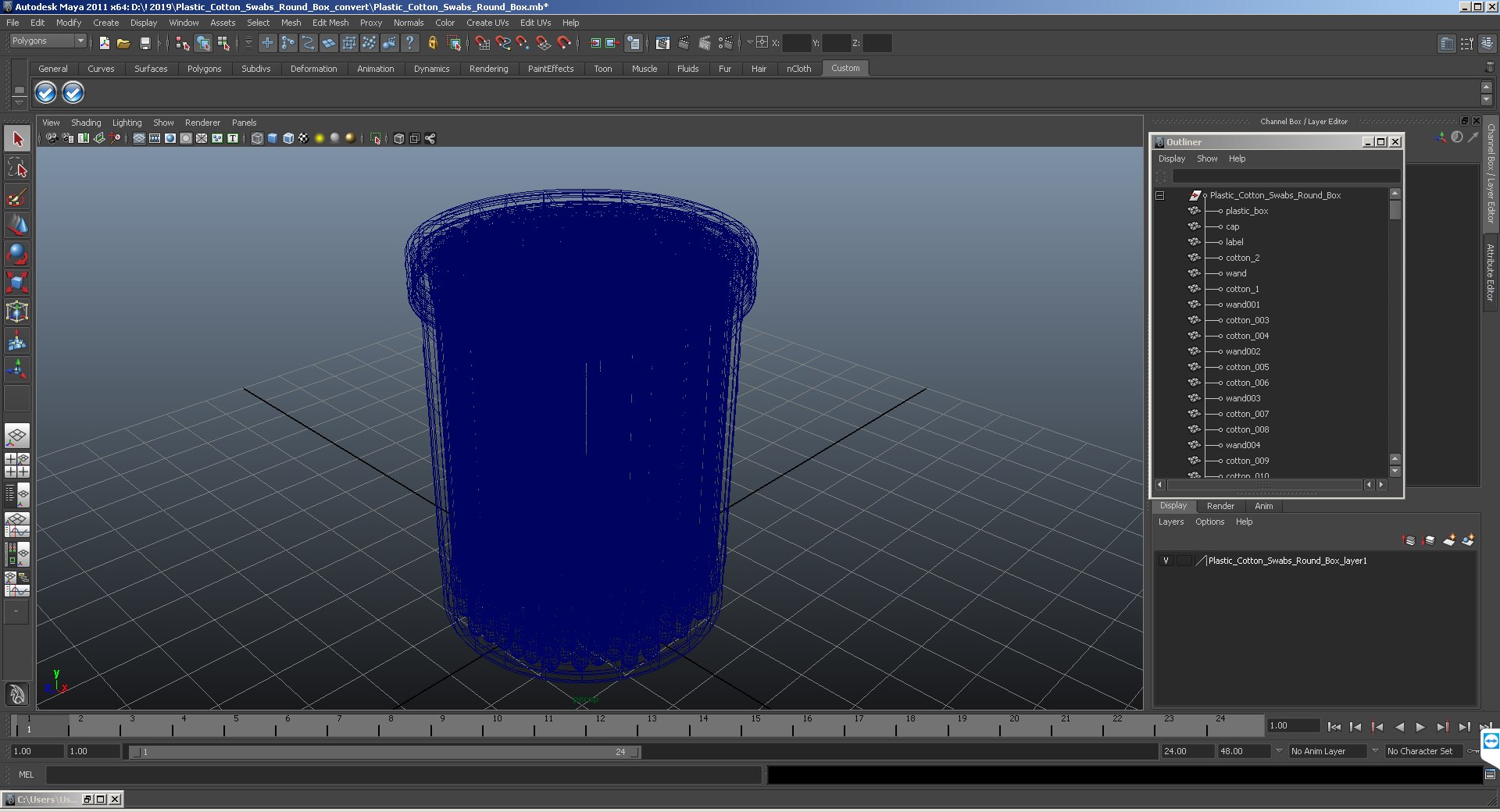Screen dimensions: 1500x812
Task: Choose the Rotate tool in toolbox
Action: [x=17, y=255]
